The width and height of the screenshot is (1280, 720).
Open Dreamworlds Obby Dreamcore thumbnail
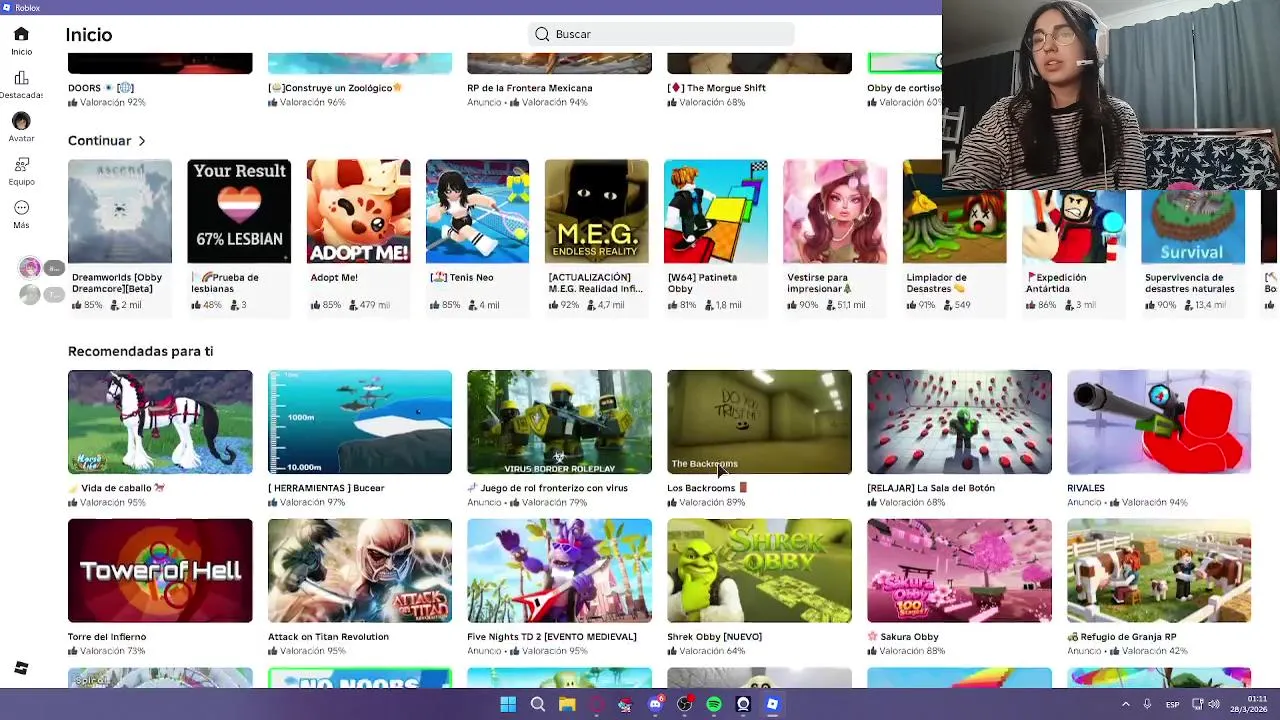click(120, 211)
